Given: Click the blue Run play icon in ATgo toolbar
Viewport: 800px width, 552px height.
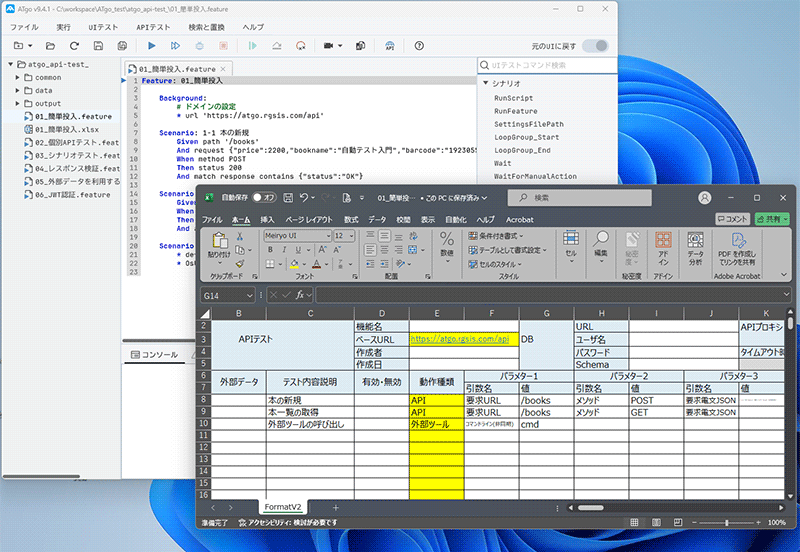Looking at the screenshot, I should coord(152,46).
